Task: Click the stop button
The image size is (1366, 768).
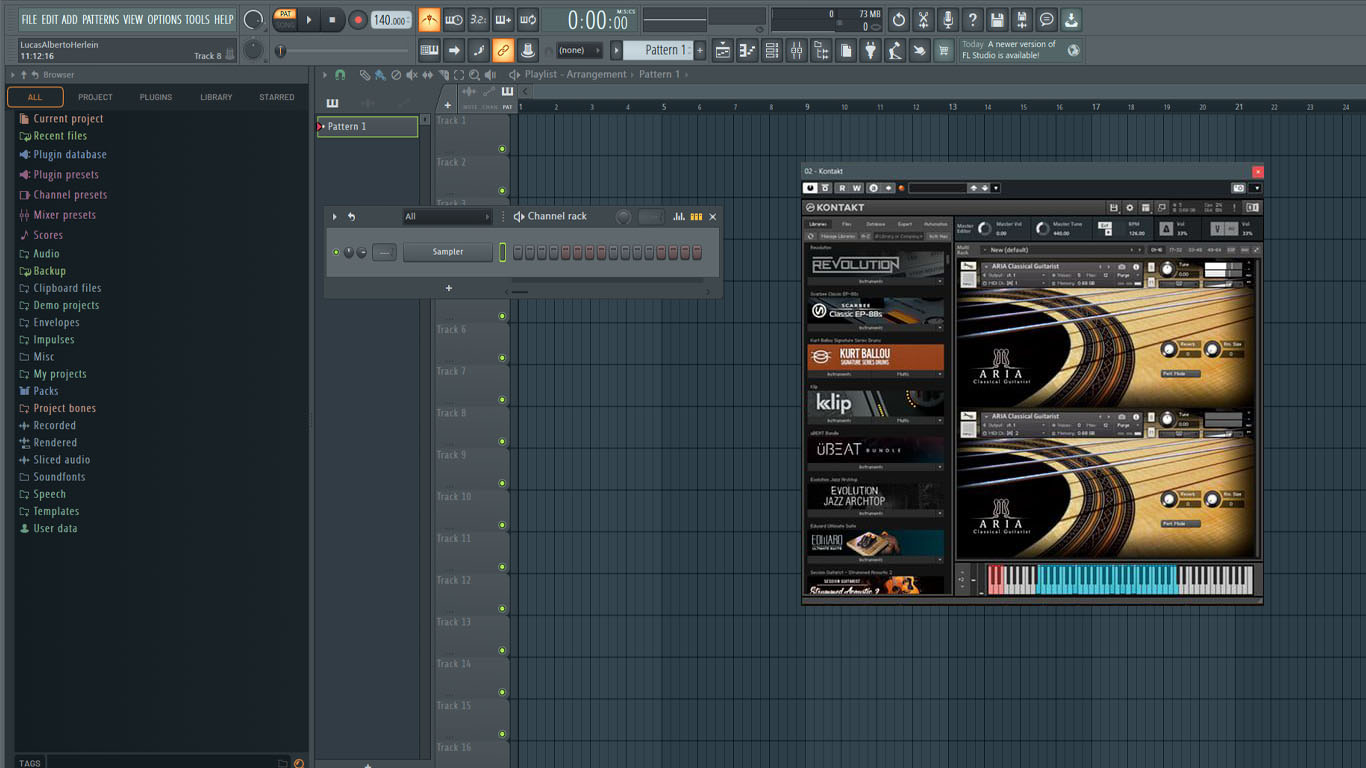Action: (x=333, y=19)
